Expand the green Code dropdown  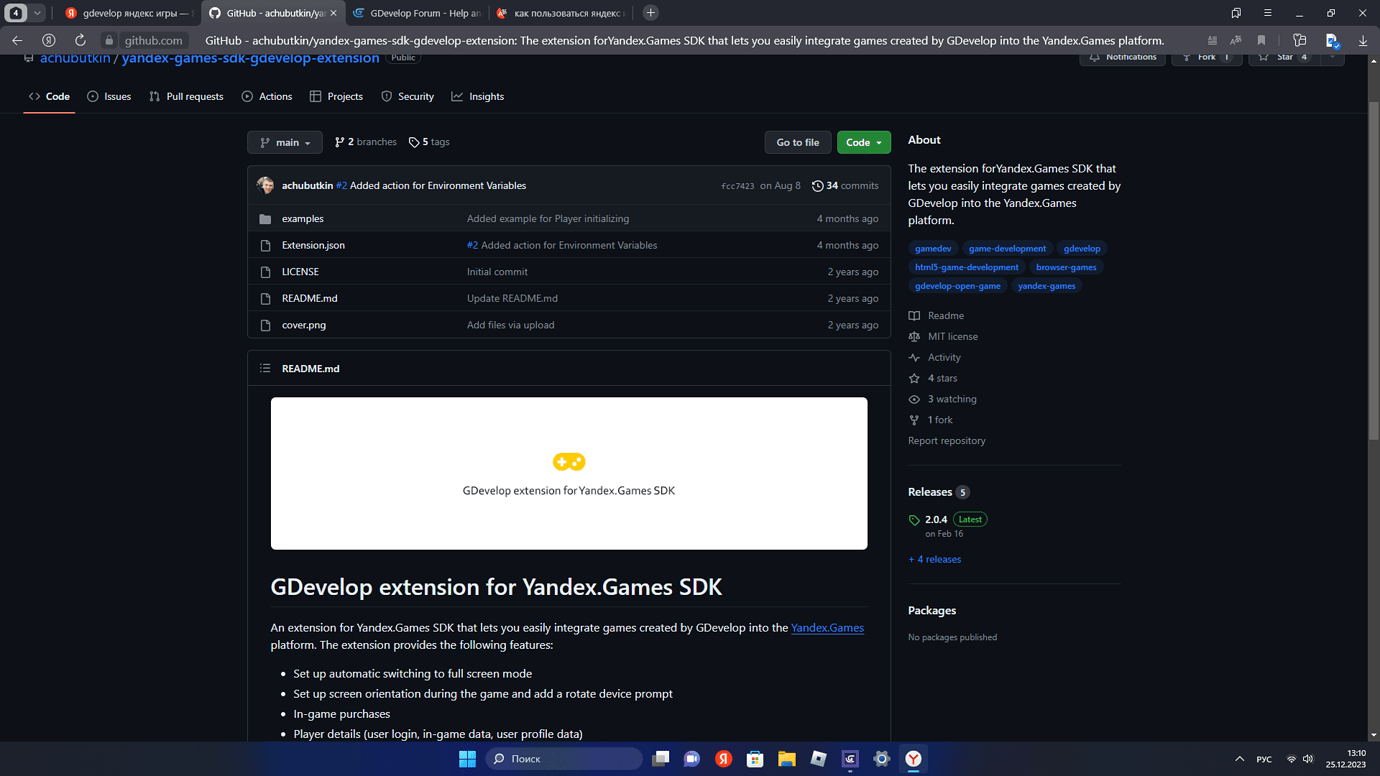click(x=863, y=142)
